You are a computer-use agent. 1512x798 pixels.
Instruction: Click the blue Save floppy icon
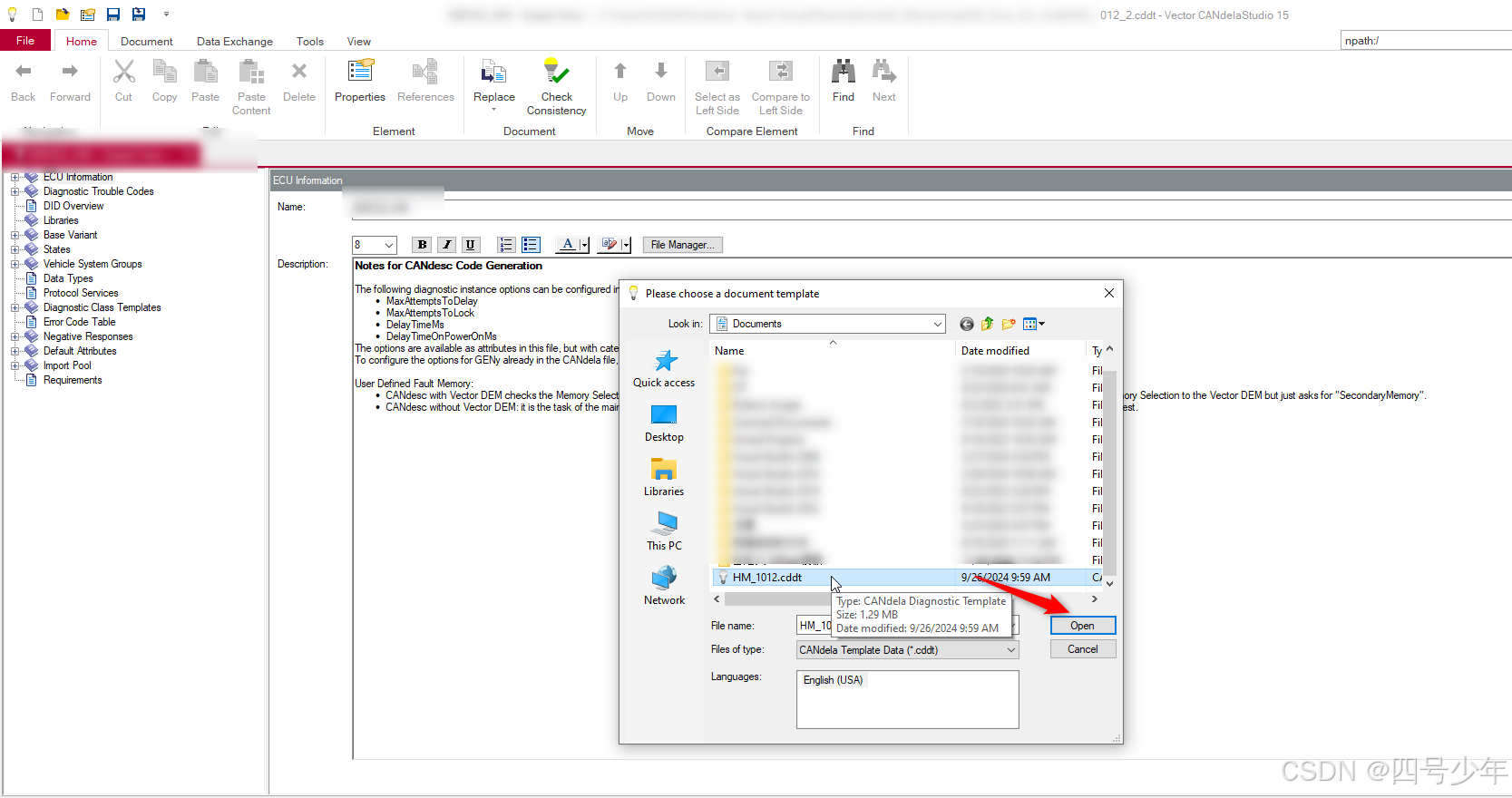pos(113,15)
